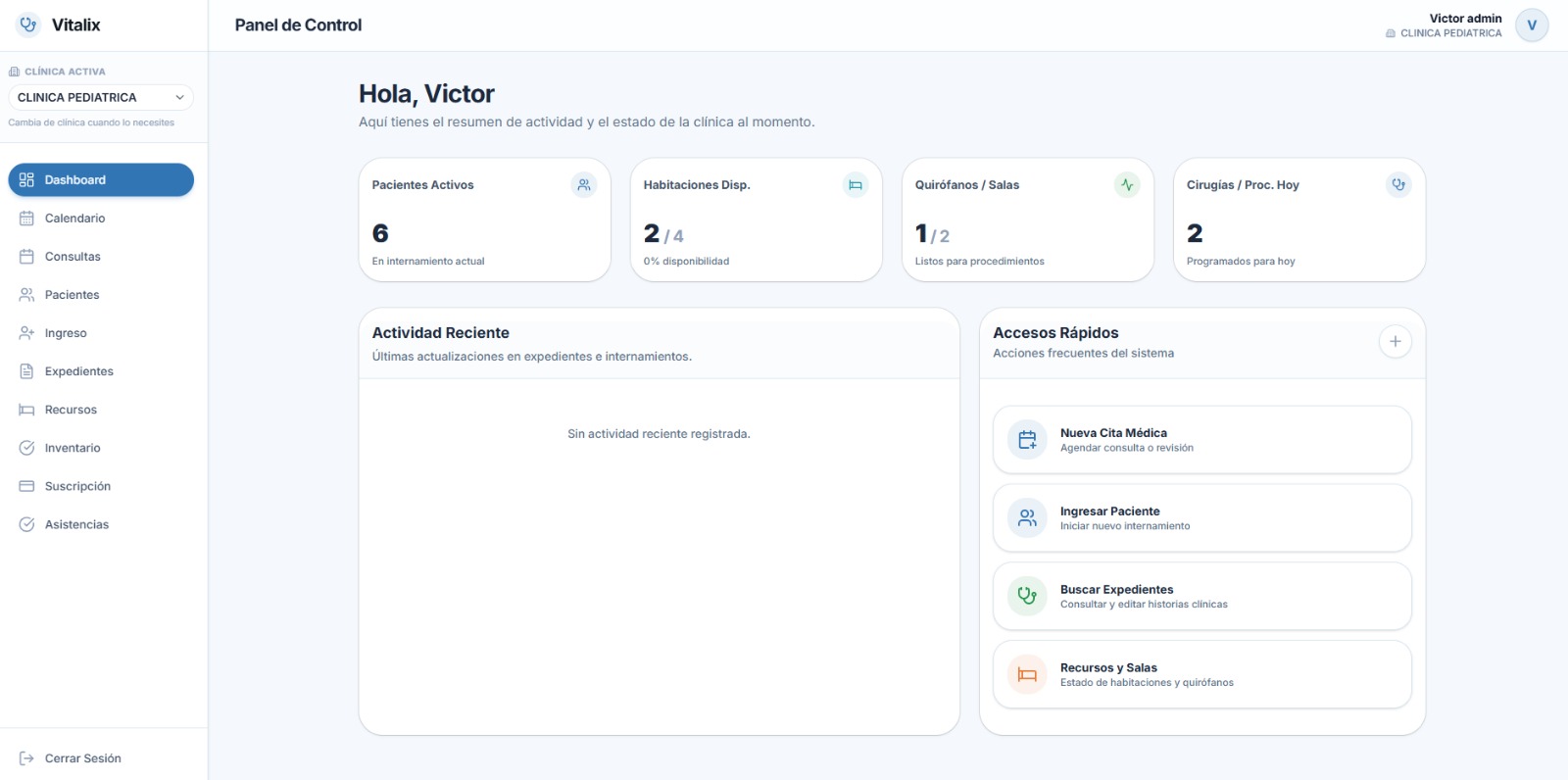
Task: Click the plus icon in Accesos Rápidos
Action: coord(1396,341)
